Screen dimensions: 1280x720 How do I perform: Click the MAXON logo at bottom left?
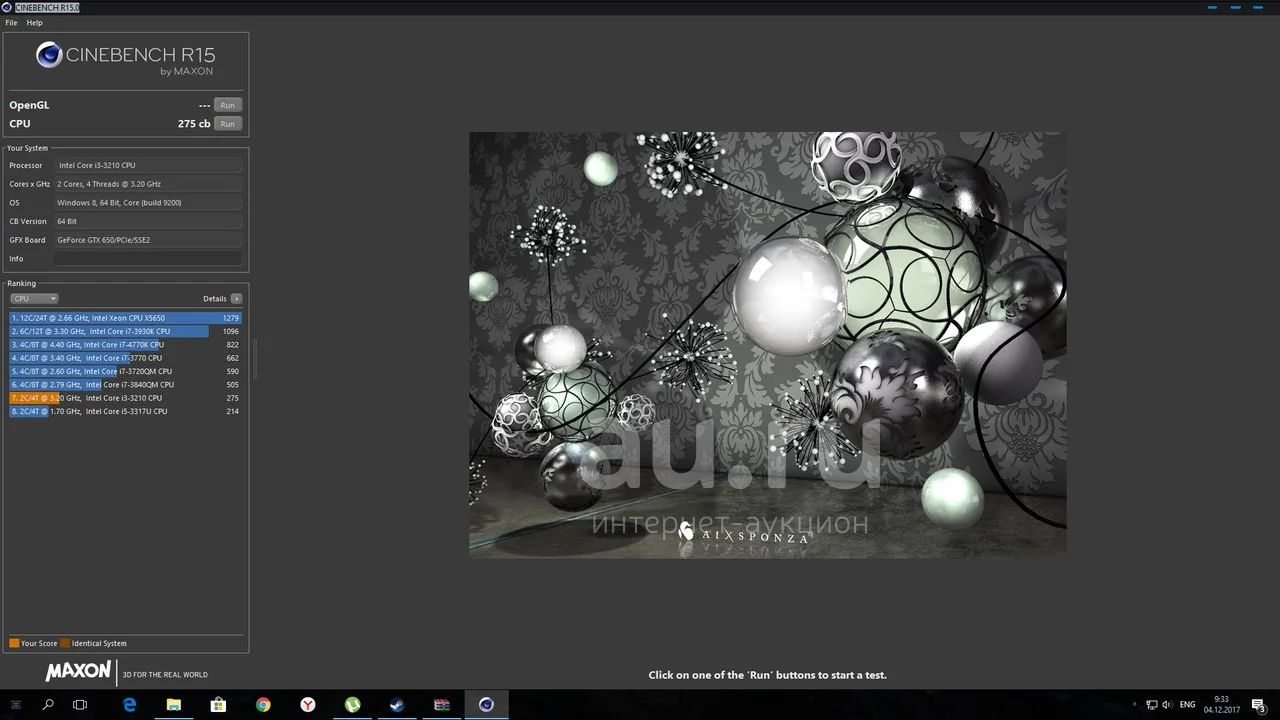pos(77,672)
